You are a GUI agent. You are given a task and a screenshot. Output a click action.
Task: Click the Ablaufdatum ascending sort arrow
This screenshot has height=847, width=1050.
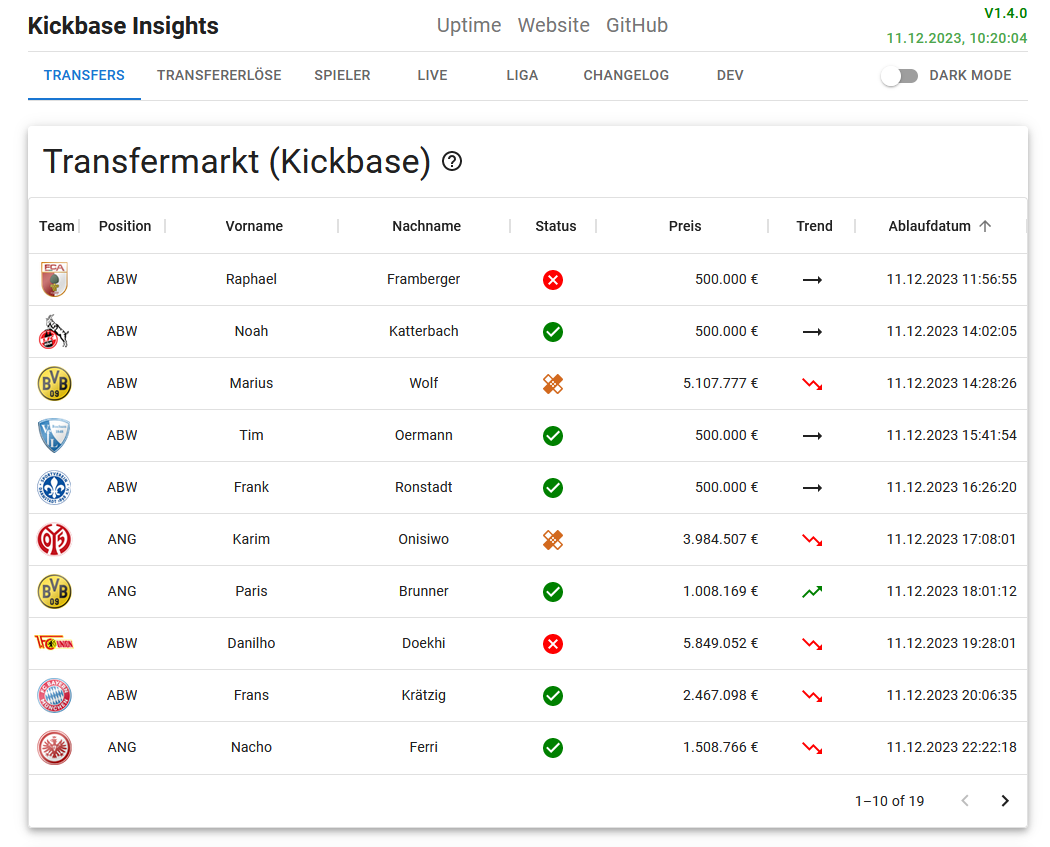coord(985,226)
